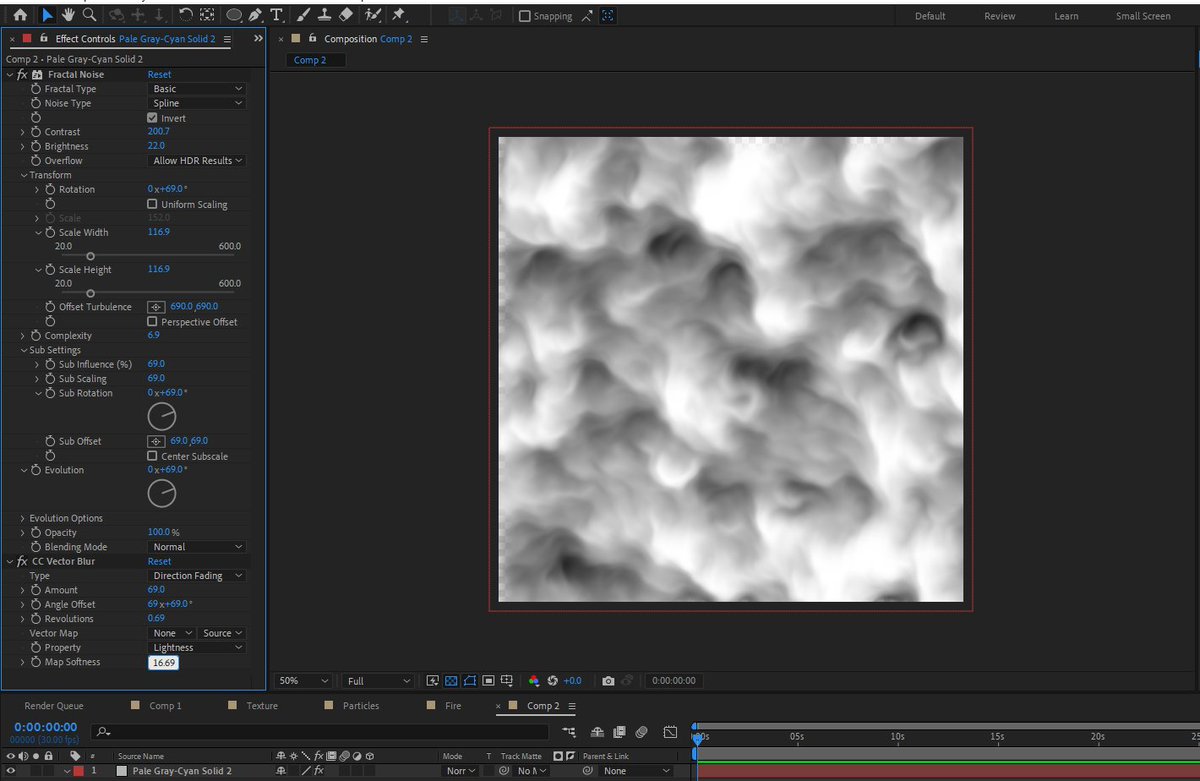Screen dimensions: 1200x781
Task: Select the Pen tool
Action: coord(255,15)
